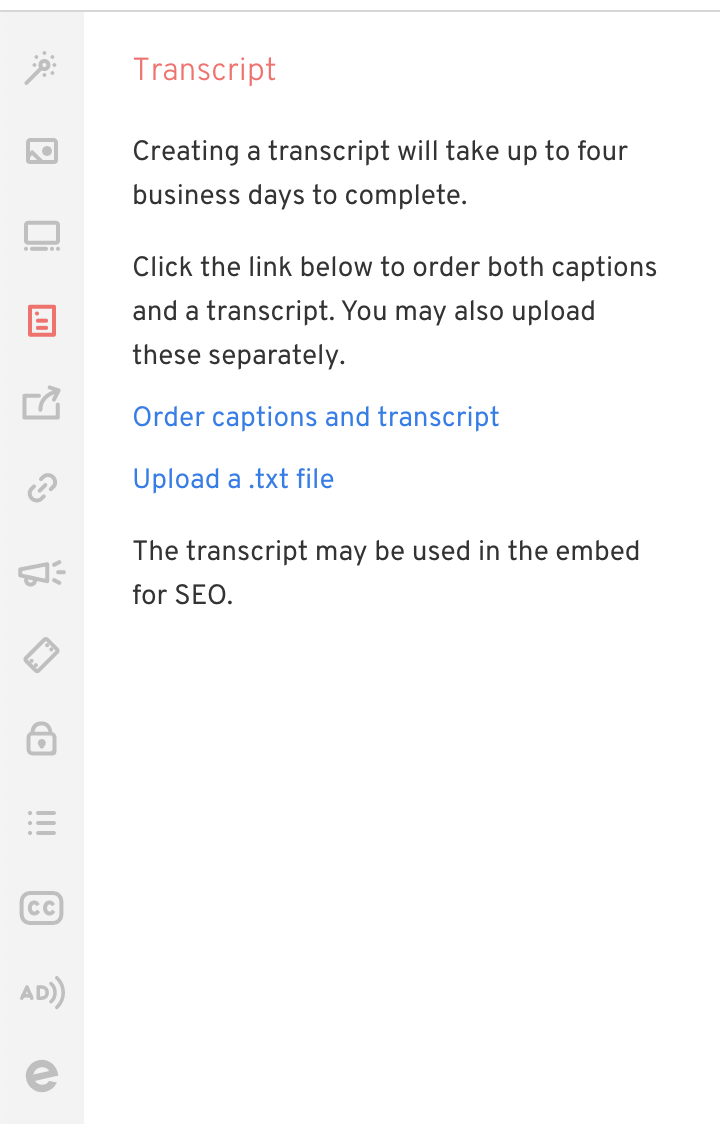The height and width of the screenshot is (1124, 720).
Task: Select the bulleted list chapters icon
Action: 42,823
